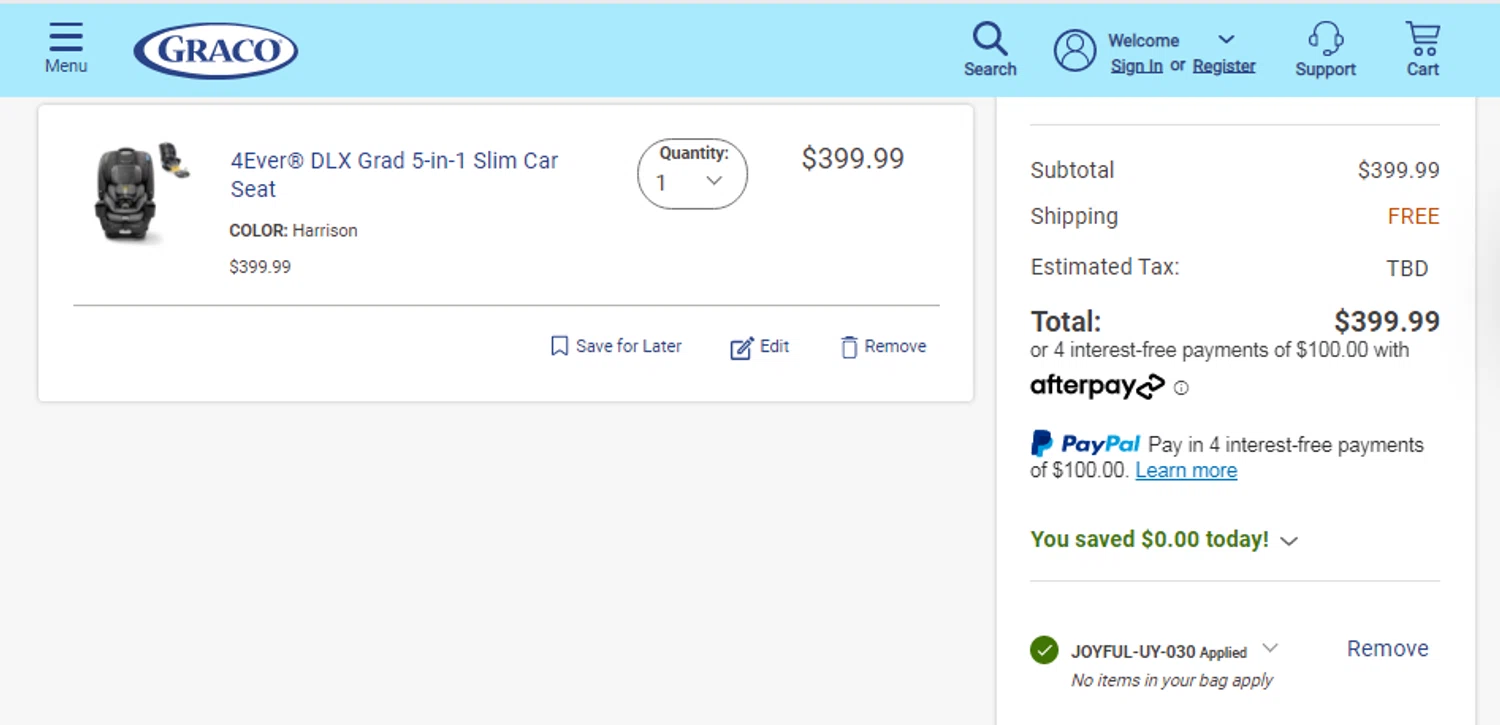Click the JOYFUL-UY-030 promo code text

(x=1133, y=652)
